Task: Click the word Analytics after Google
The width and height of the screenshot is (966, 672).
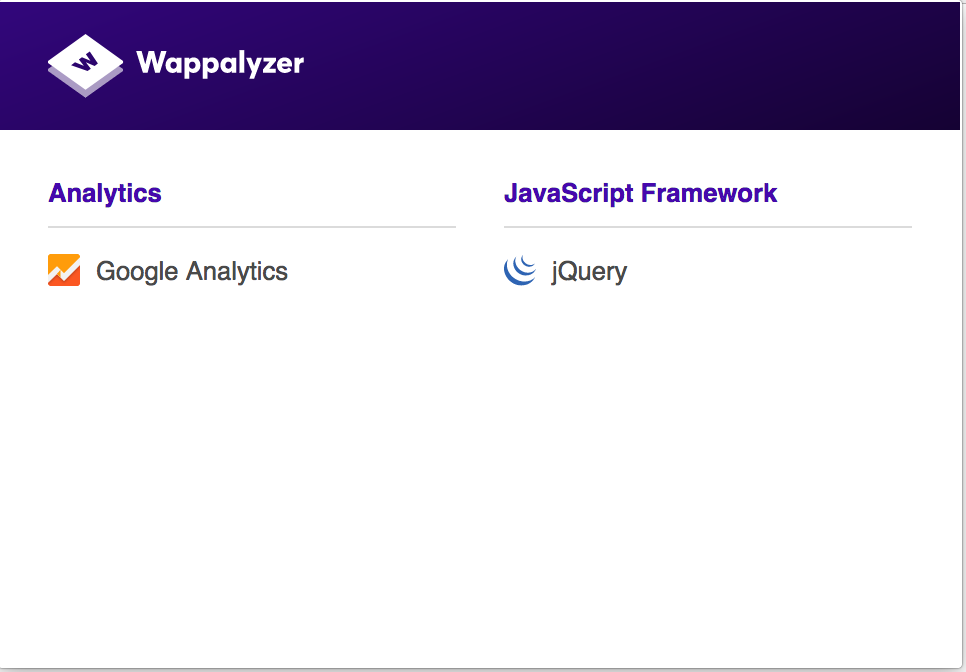Action: 237,272
